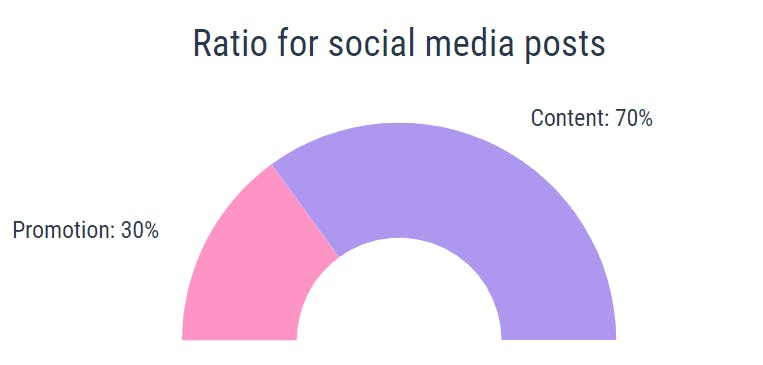Click the word 'media' in the chart title

469,43
